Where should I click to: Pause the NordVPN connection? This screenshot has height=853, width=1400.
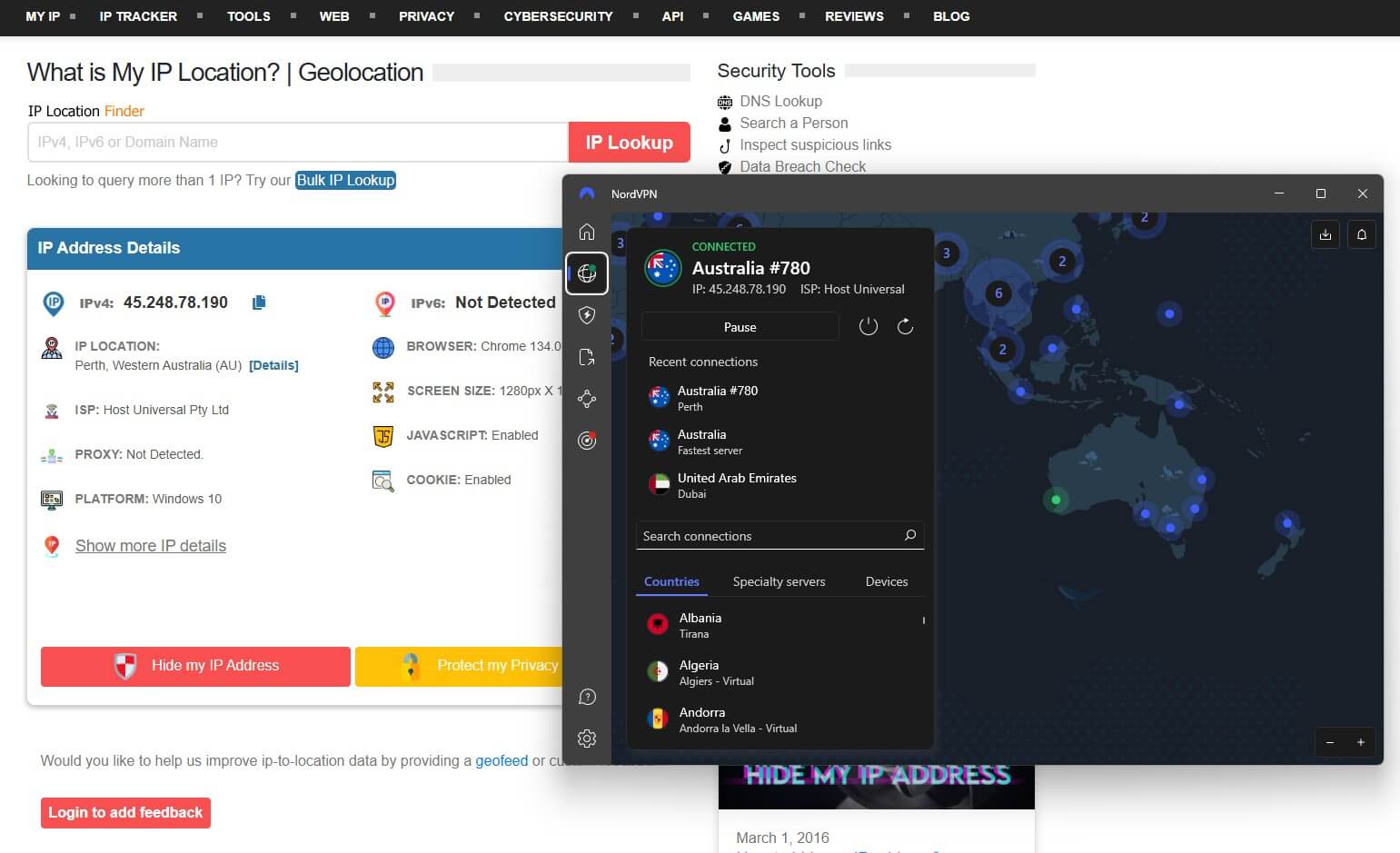[x=740, y=326]
